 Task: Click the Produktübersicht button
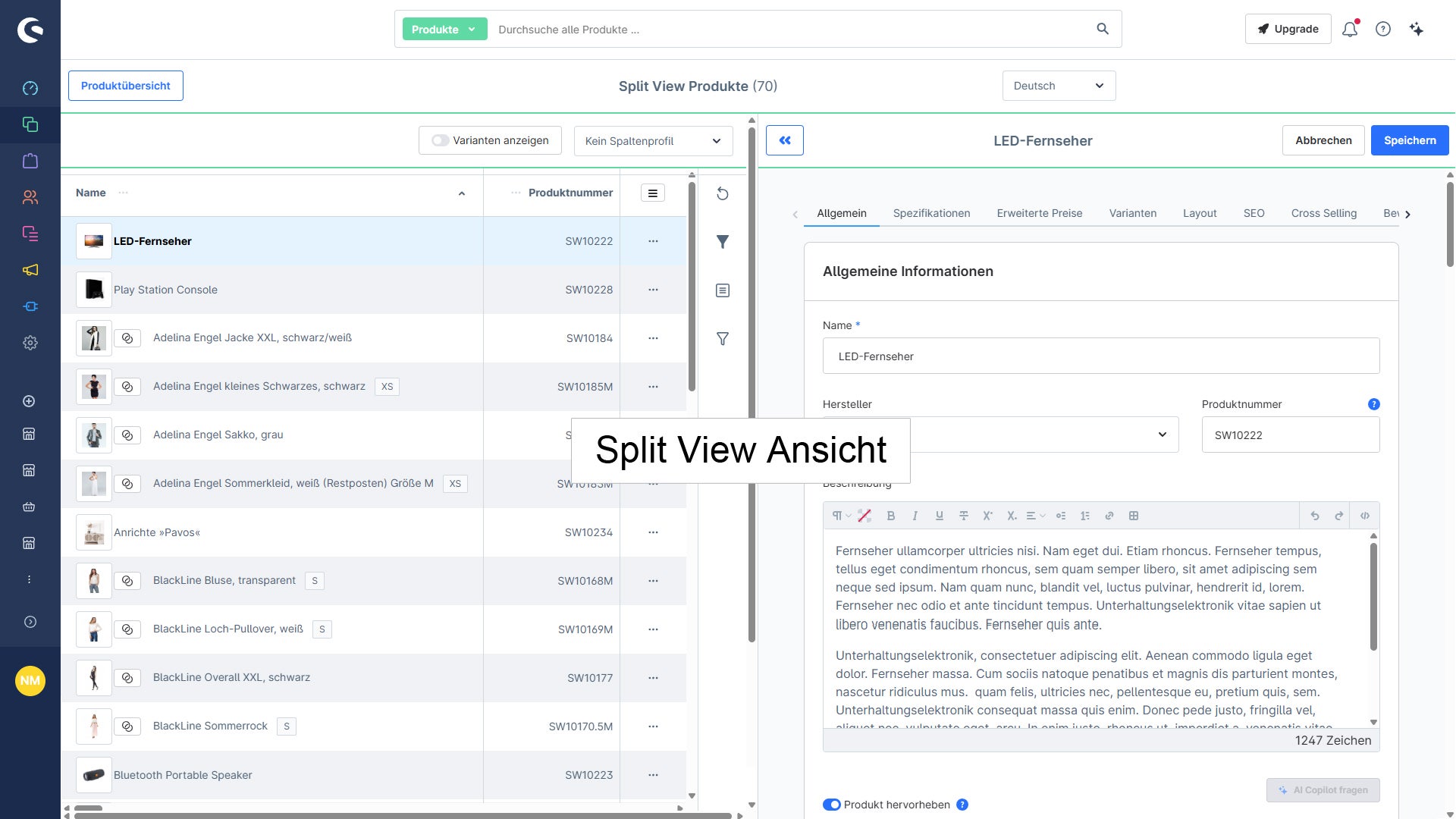[126, 86]
